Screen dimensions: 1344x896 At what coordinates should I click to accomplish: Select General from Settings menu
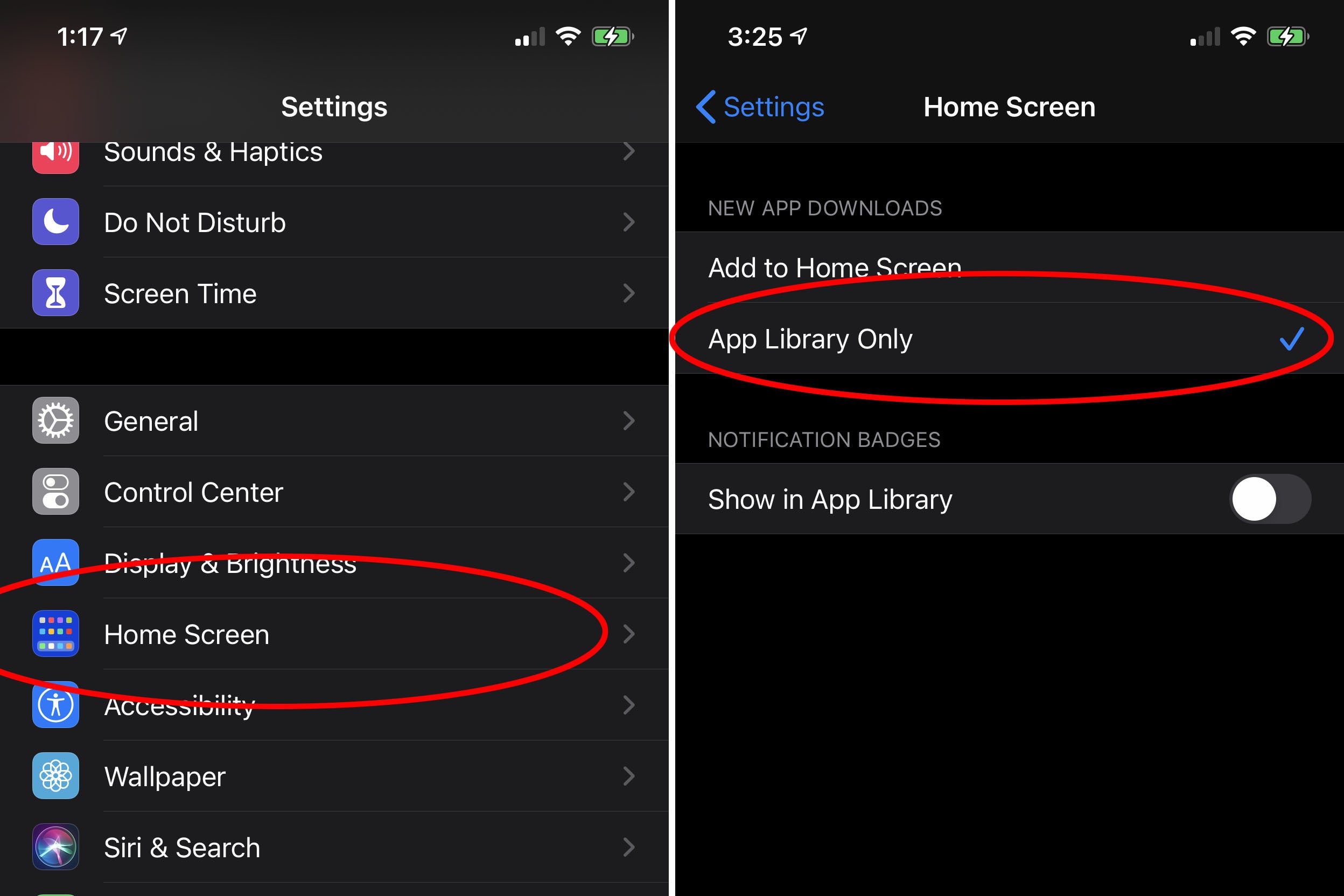(x=336, y=418)
